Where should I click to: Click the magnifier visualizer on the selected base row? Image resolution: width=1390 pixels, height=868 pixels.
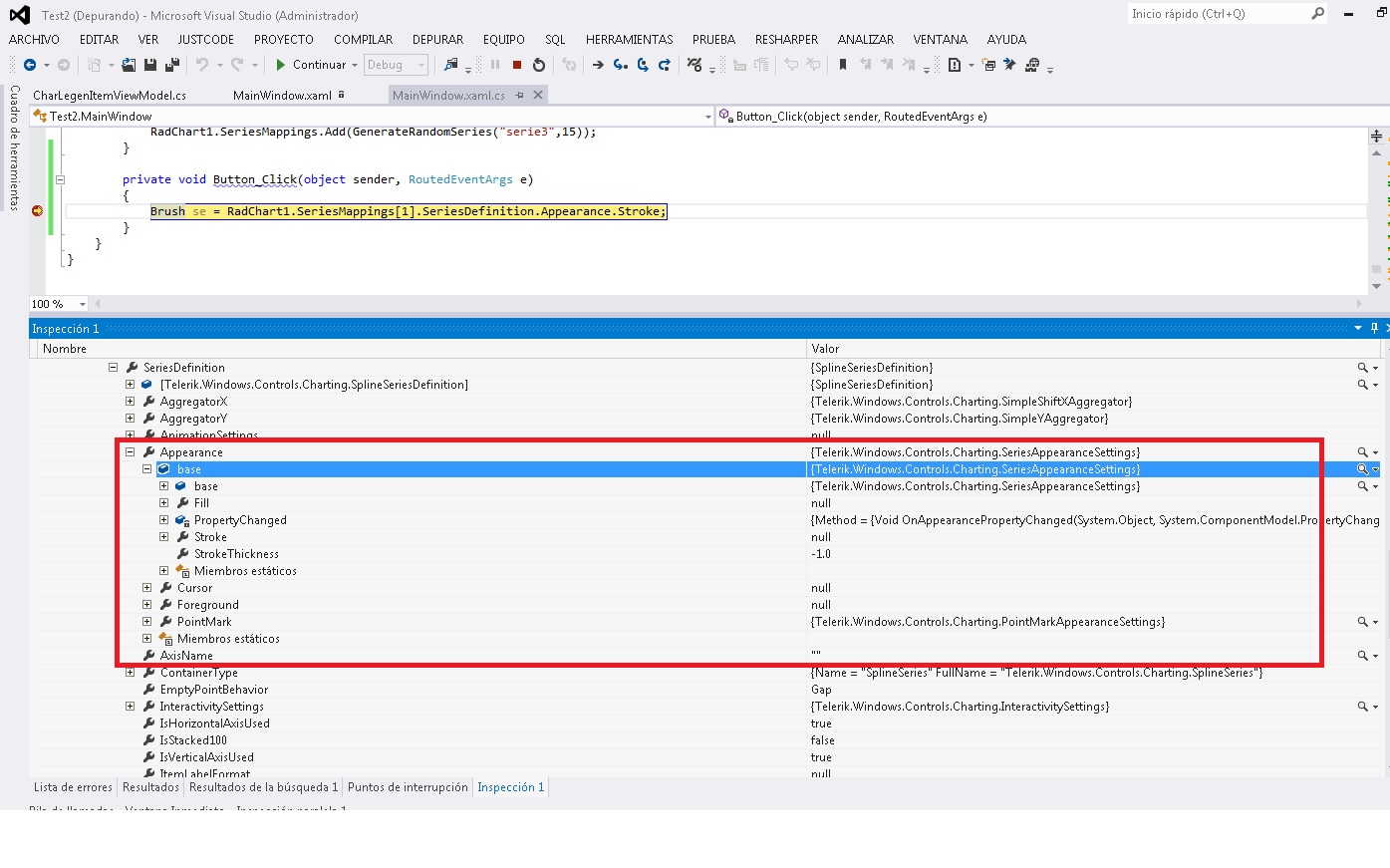1362,469
